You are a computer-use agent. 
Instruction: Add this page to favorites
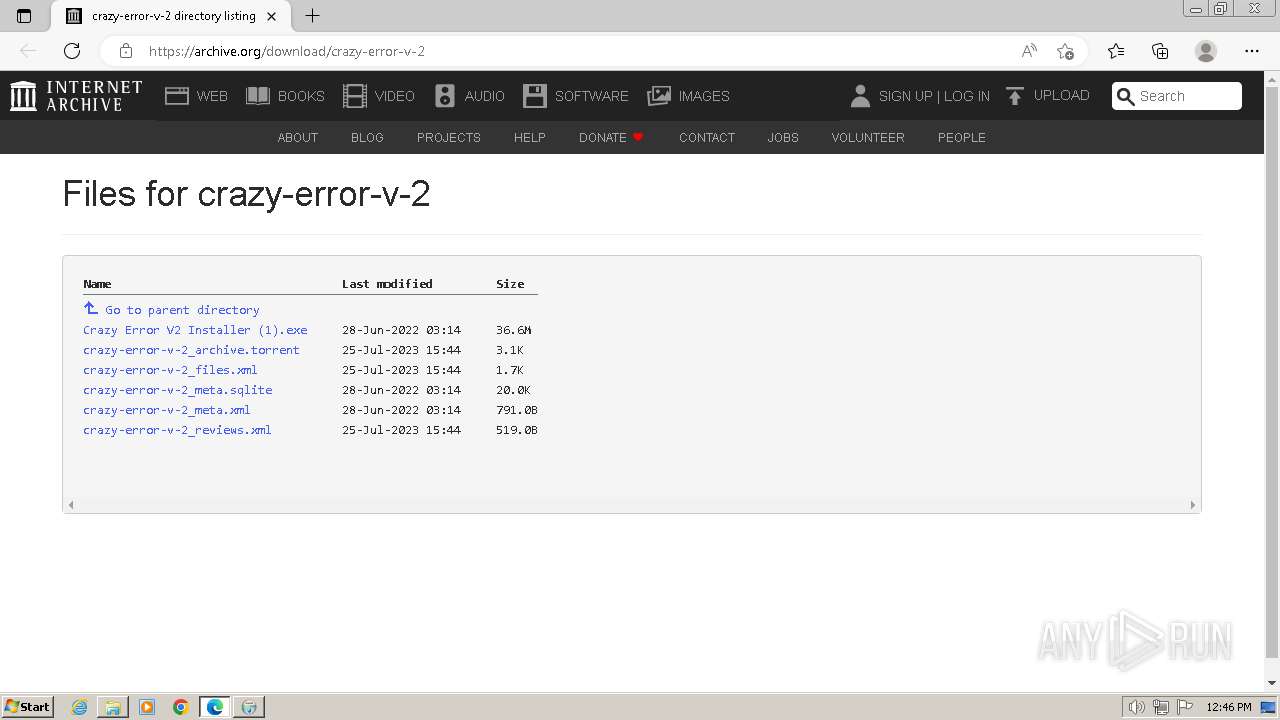tap(1065, 51)
